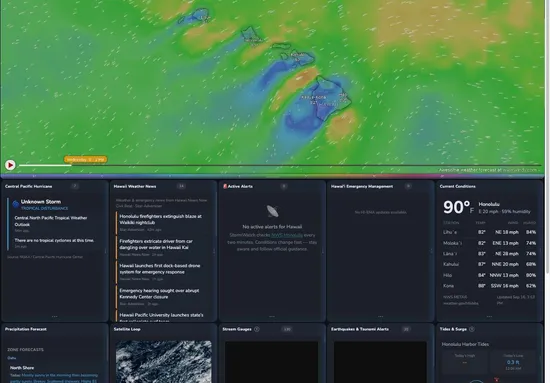Screen dimensions: 550x383
Task: Click the Today's High tide card
Action: 464,362
